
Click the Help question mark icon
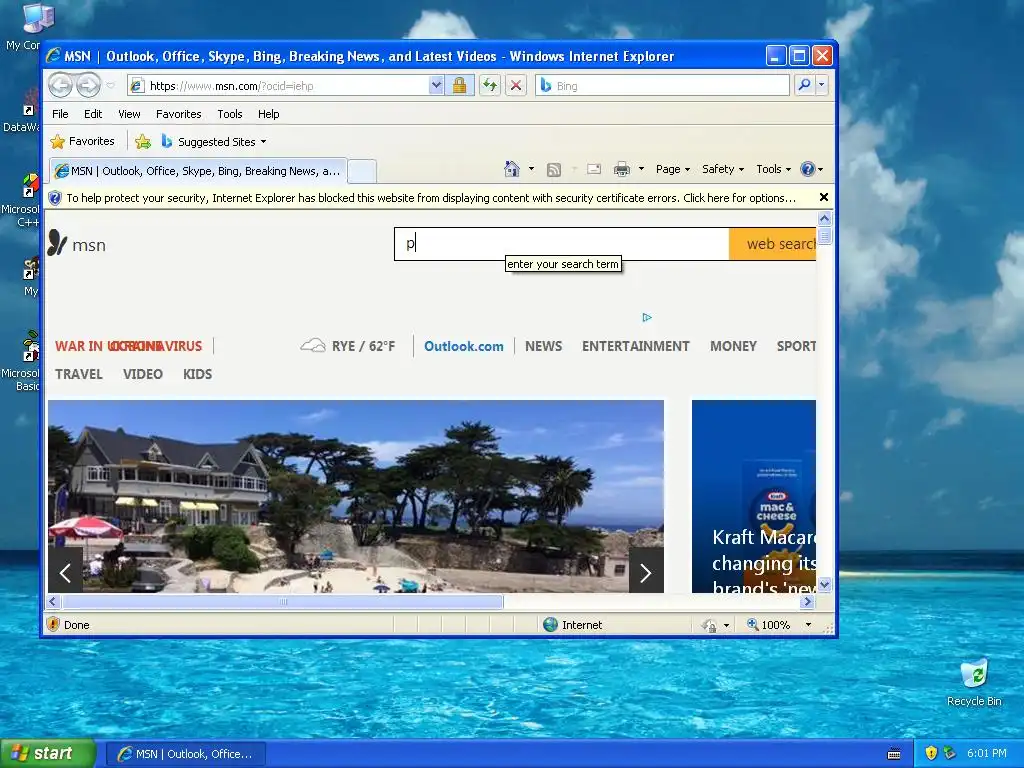[x=808, y=169]
